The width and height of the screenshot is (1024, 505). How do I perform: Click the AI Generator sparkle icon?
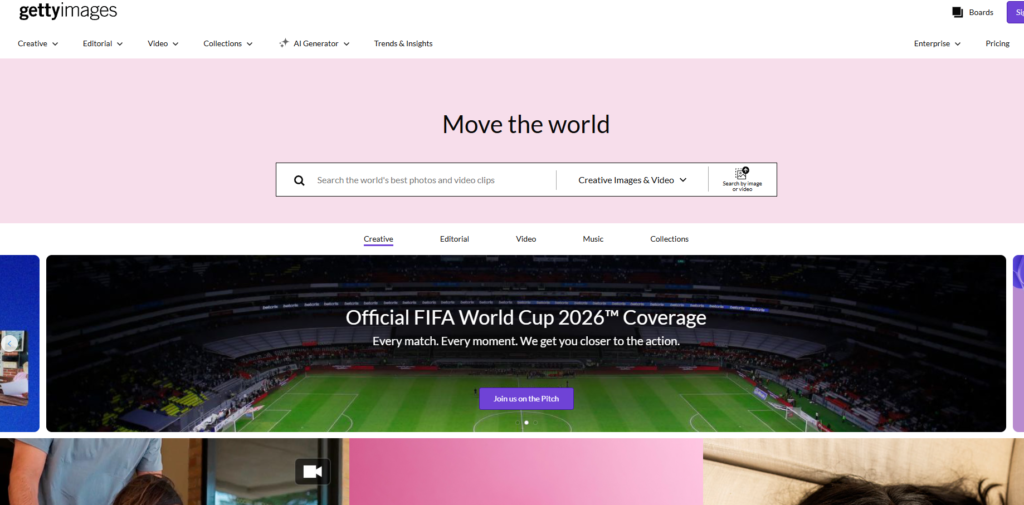point(284,44)
